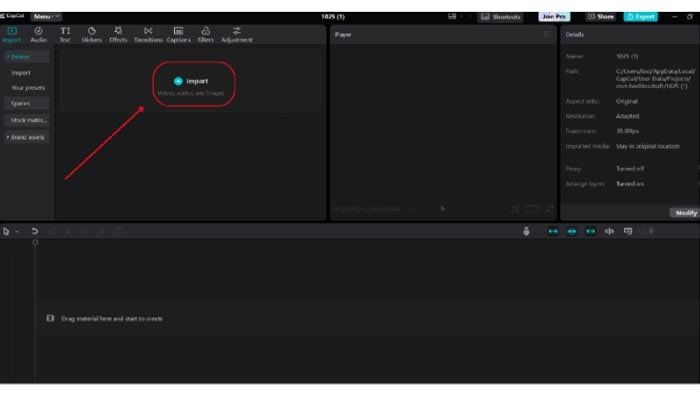Screen dimensions: 700x400
Task: Open the layout switcher dropdown
Action: 455,17
